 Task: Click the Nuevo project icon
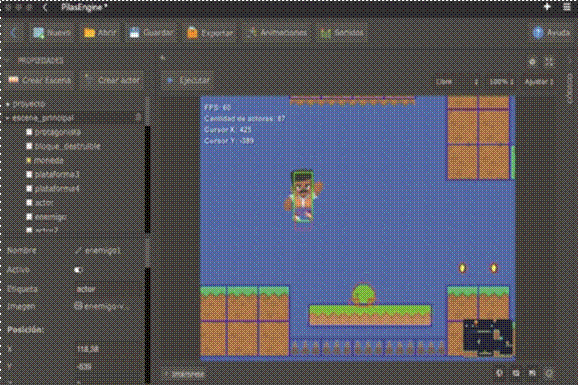38,33
